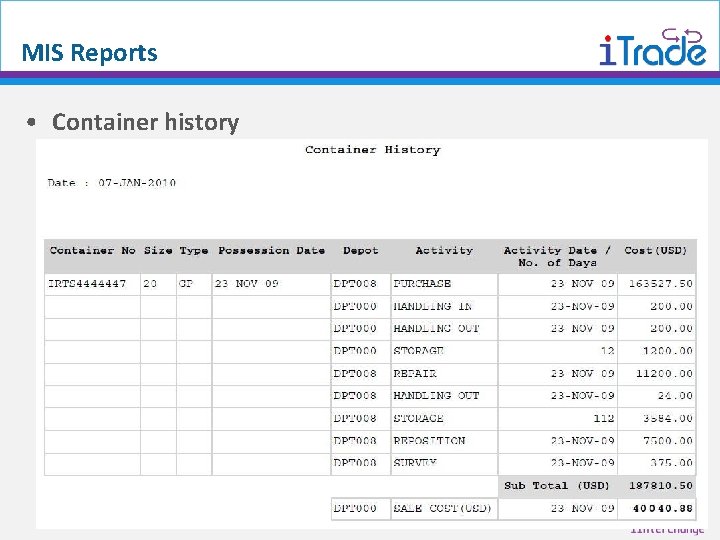The width and height of the screenshot is (720, 540).
Task: Click the handling out cost 24.00
Action: tap(675, 396)
